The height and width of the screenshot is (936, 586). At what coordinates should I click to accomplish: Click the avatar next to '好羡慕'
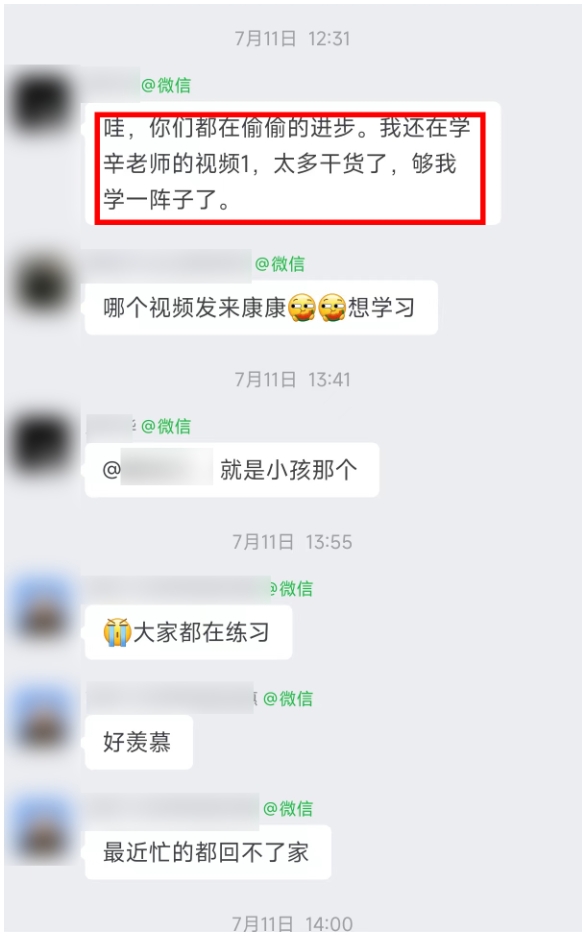pos(43,718)
